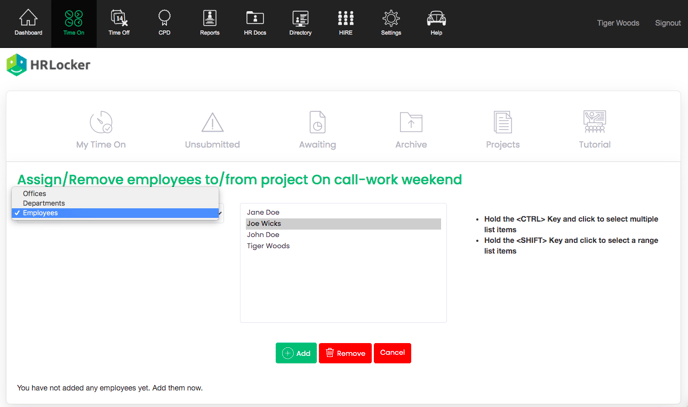Screen dimensions: 688x407
Task: Go to the Projects tab
Action: pos(502,131)
